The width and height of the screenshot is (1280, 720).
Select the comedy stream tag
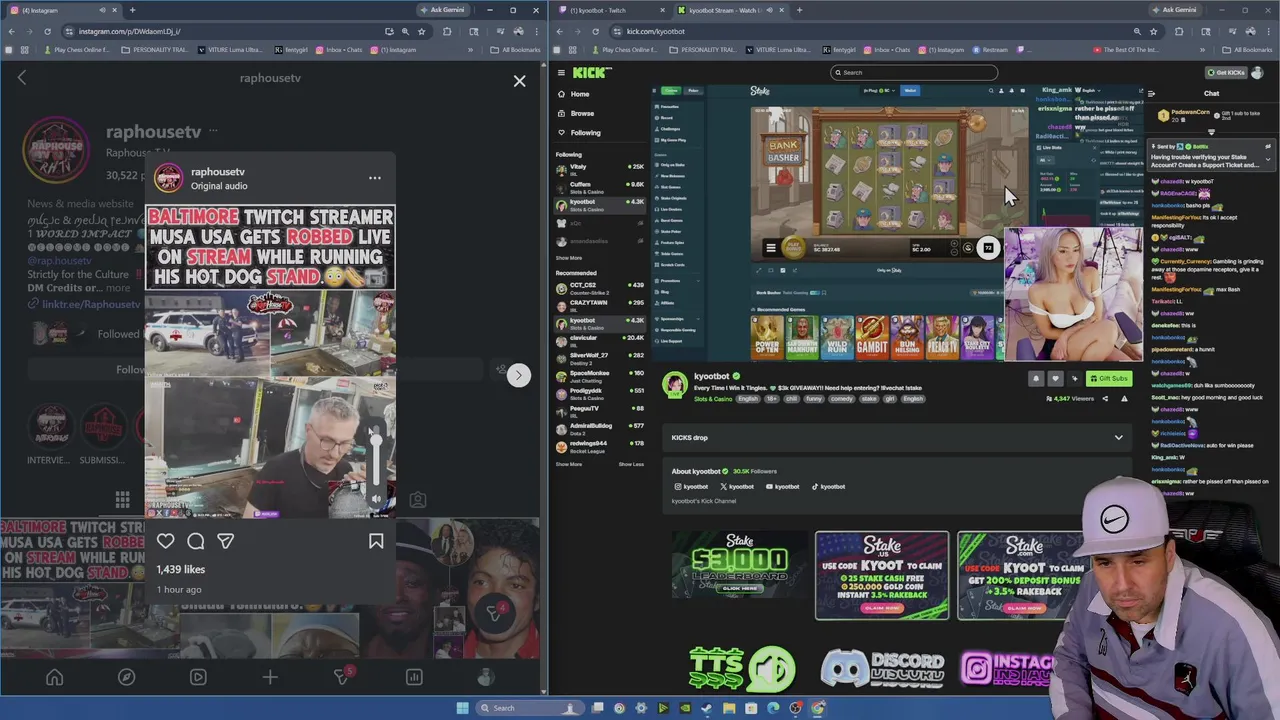[842, 399]
